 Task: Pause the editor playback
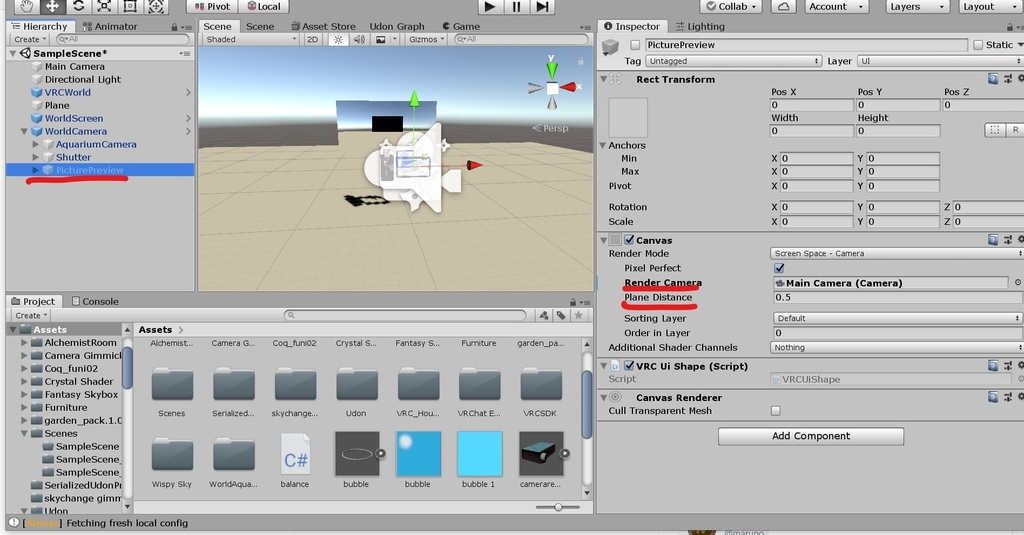pyautogui.click(x=516, y=7)
